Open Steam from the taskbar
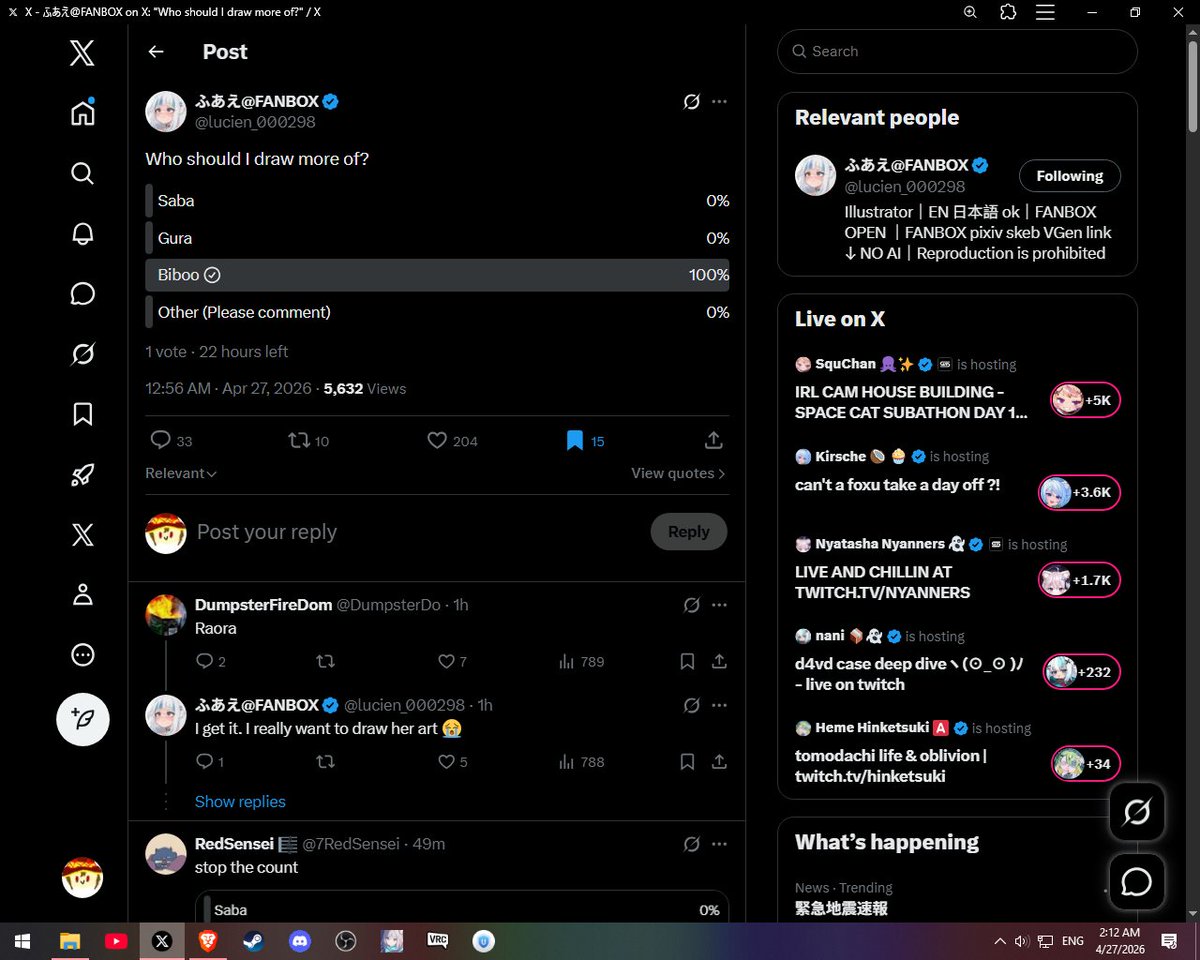The width and height of the screenshot is (1200, 960). [253, 941]
